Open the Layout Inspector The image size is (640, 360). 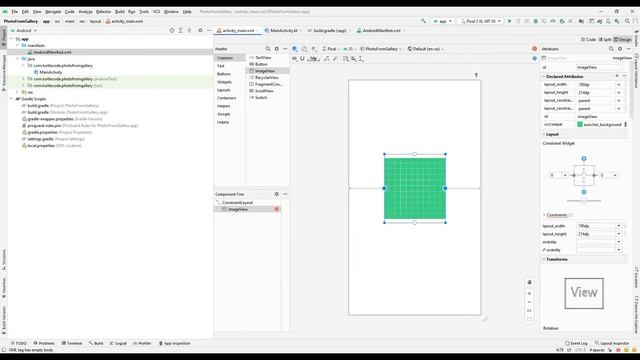[612, 343]
